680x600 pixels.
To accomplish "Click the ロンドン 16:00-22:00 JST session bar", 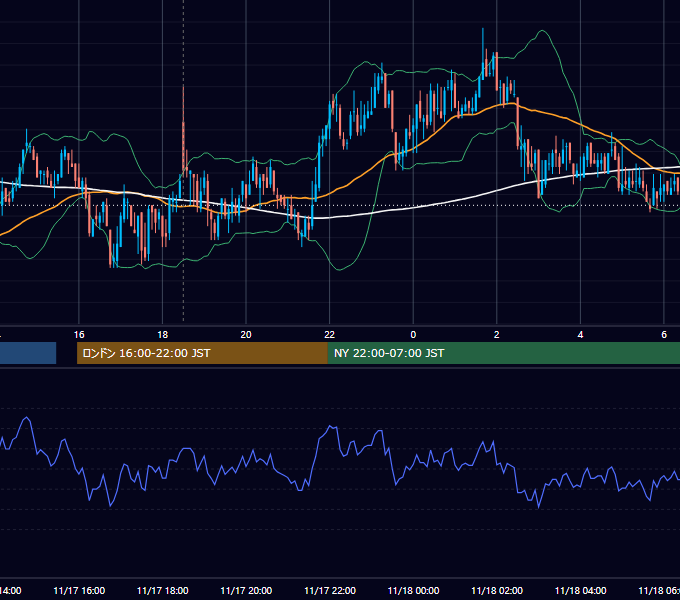I will (x=202, y=353).
